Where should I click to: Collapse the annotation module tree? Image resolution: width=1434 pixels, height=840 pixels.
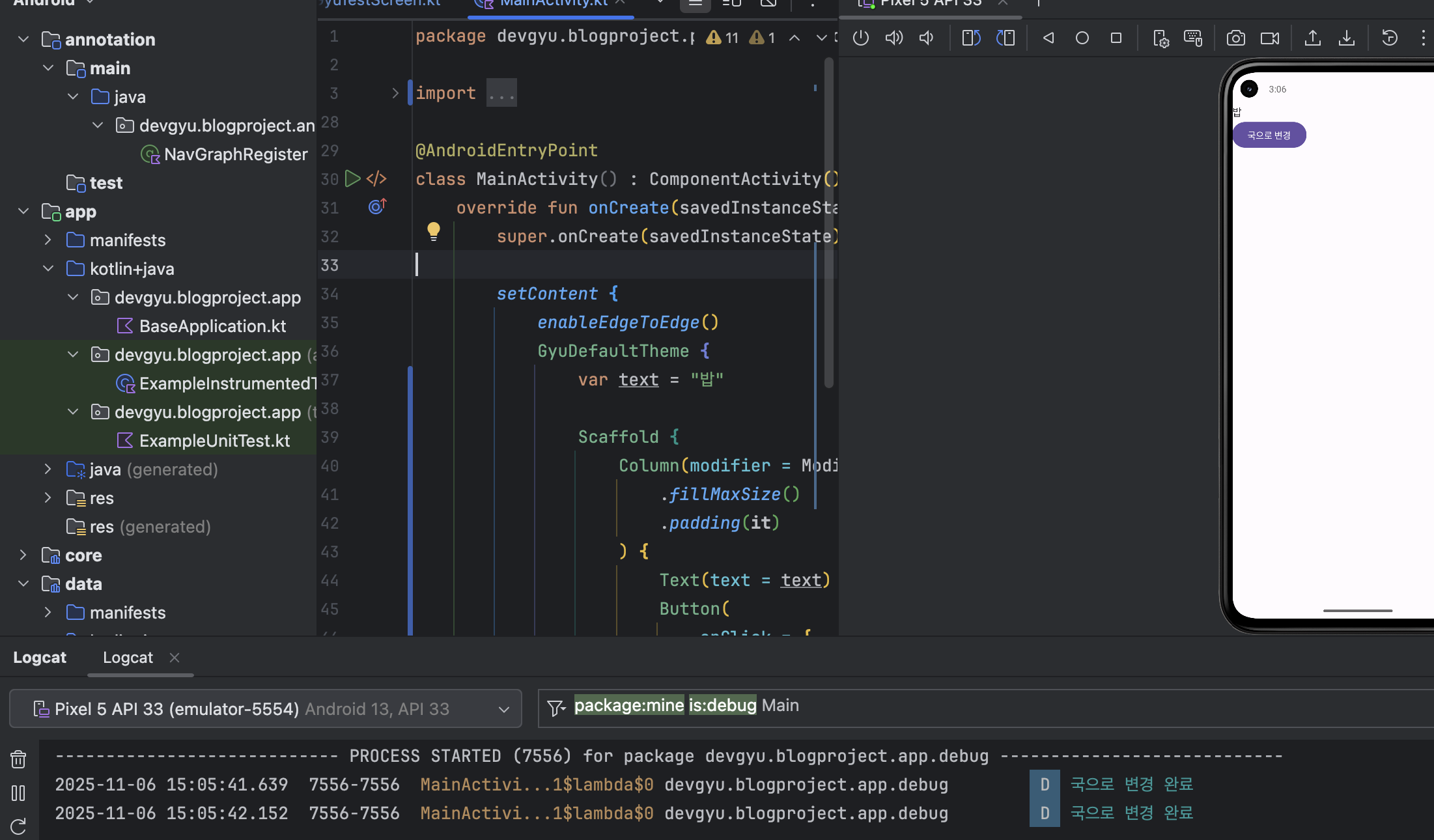(x=23, y=39)
